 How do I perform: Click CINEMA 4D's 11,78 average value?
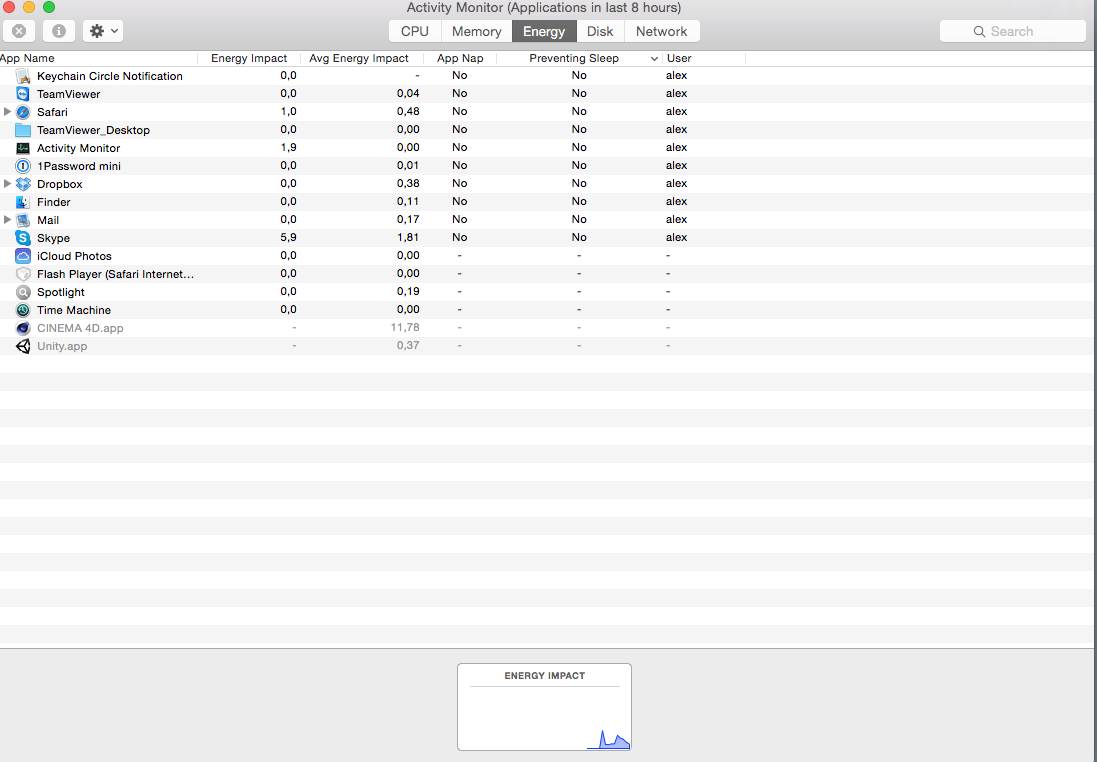[405, 327]
